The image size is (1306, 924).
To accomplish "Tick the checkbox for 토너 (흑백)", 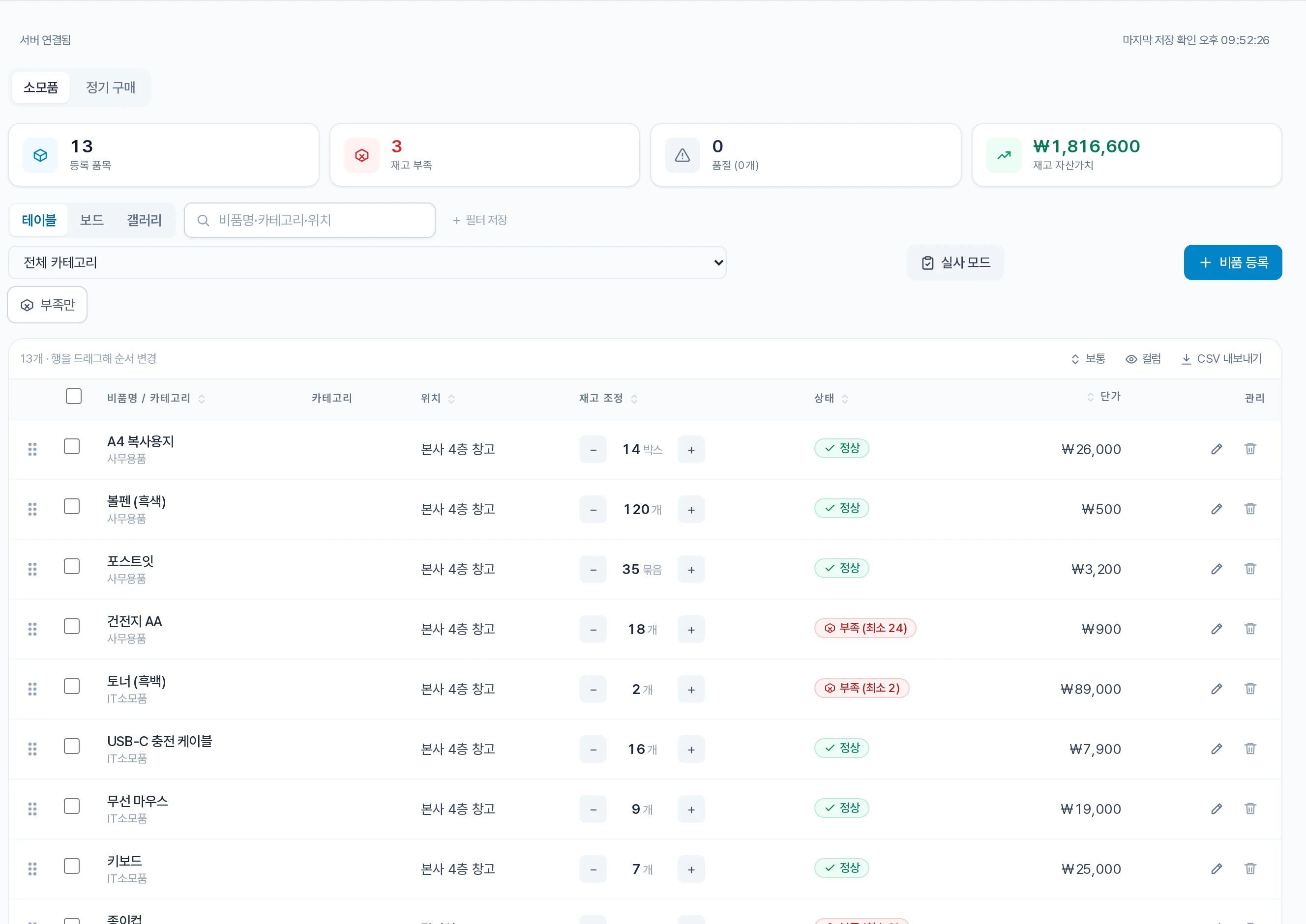I will pos(72,686).
